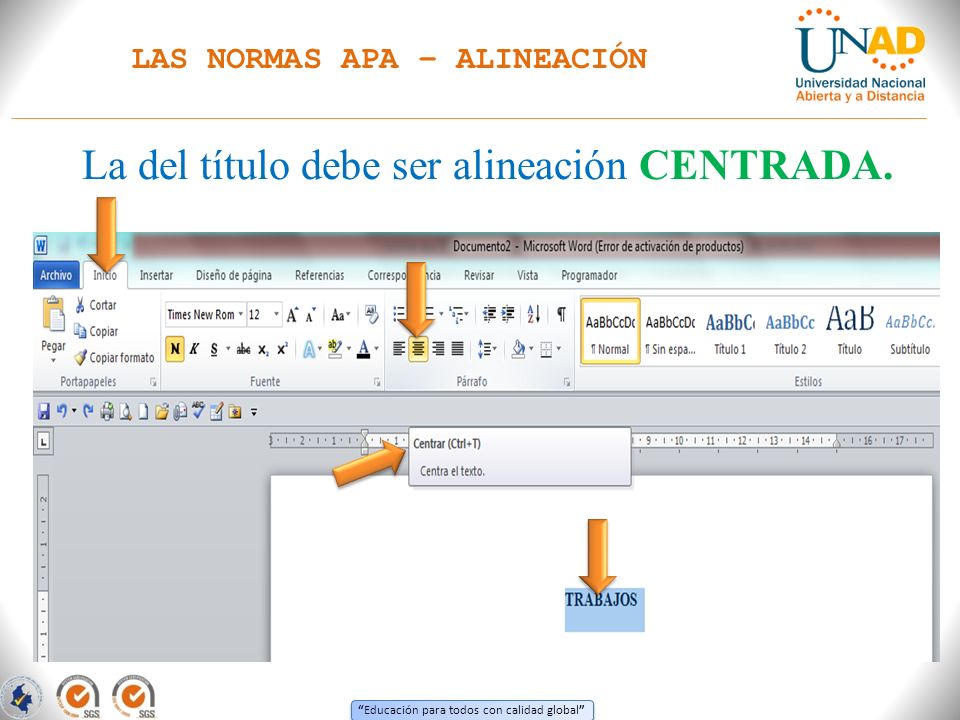Image resolution: width=960 pixels, height=720 pixels.
Task: Apply the Normal style
Action: 610,332
